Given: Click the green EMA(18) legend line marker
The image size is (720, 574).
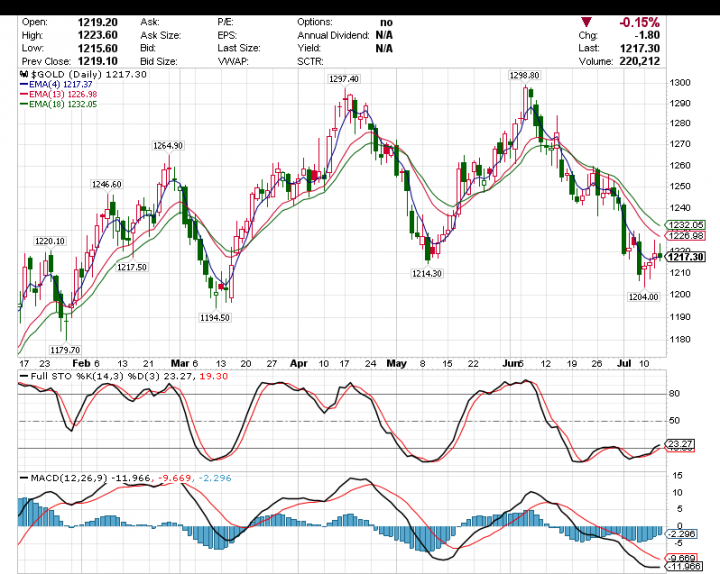Looking at the screenshot, I should [x=22, y=105].
